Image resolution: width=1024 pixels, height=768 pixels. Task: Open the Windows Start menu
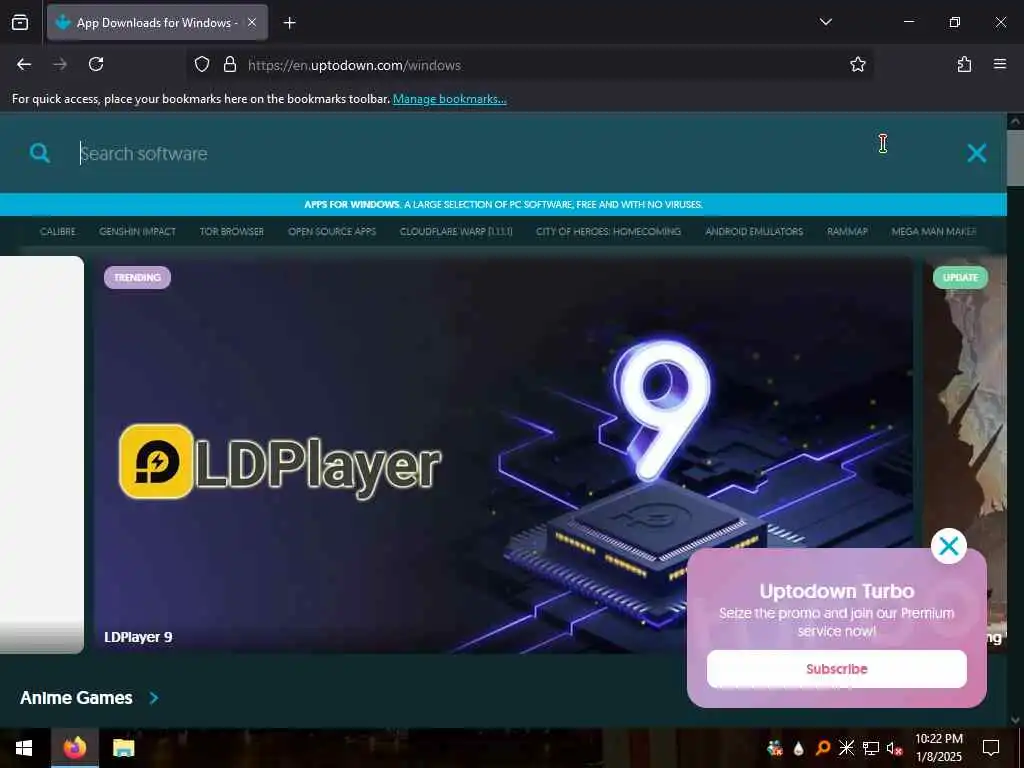pyautogui.click(x=24, y=748)
